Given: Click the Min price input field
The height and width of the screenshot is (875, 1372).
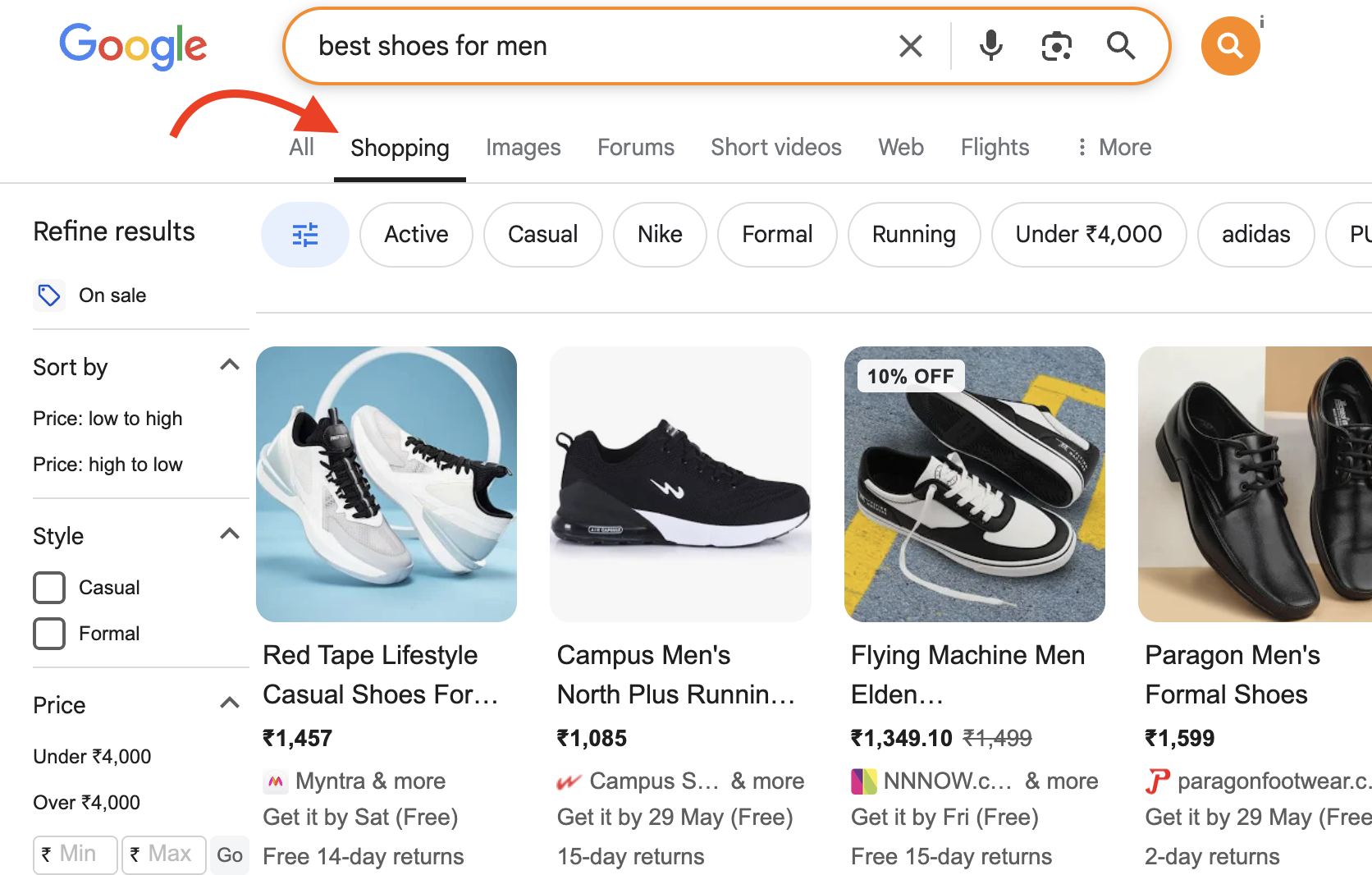Looking at the screenshot, I should coord(75,854).
